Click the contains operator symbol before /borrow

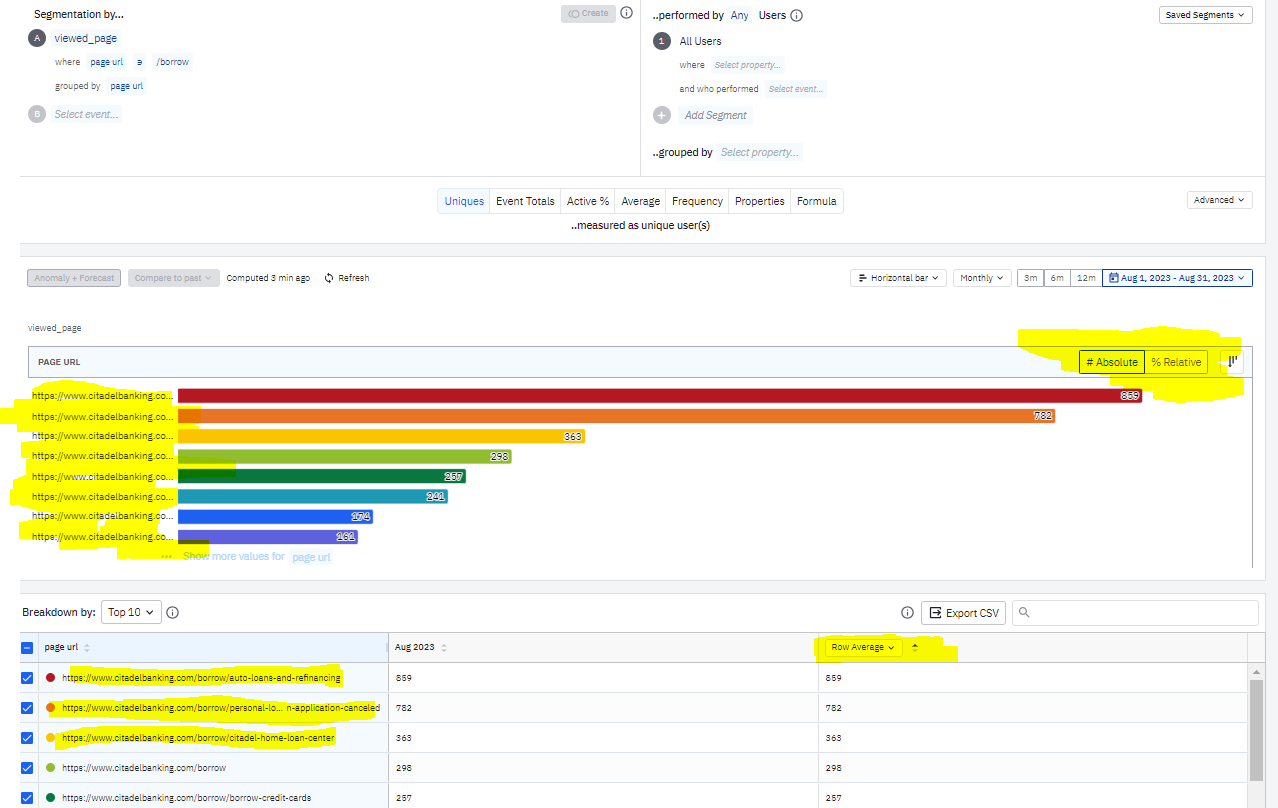[x=139, y=62]
